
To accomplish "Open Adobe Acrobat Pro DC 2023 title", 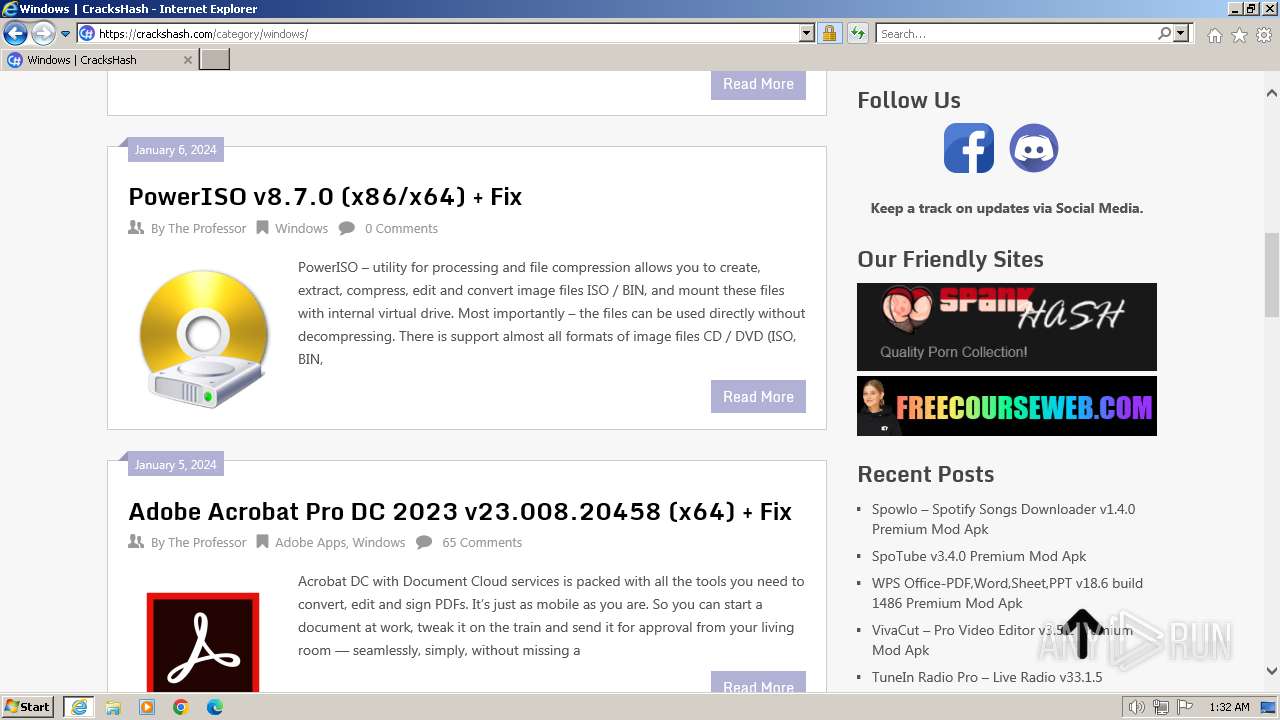I will pyautogui.click(x=460, y=511).
